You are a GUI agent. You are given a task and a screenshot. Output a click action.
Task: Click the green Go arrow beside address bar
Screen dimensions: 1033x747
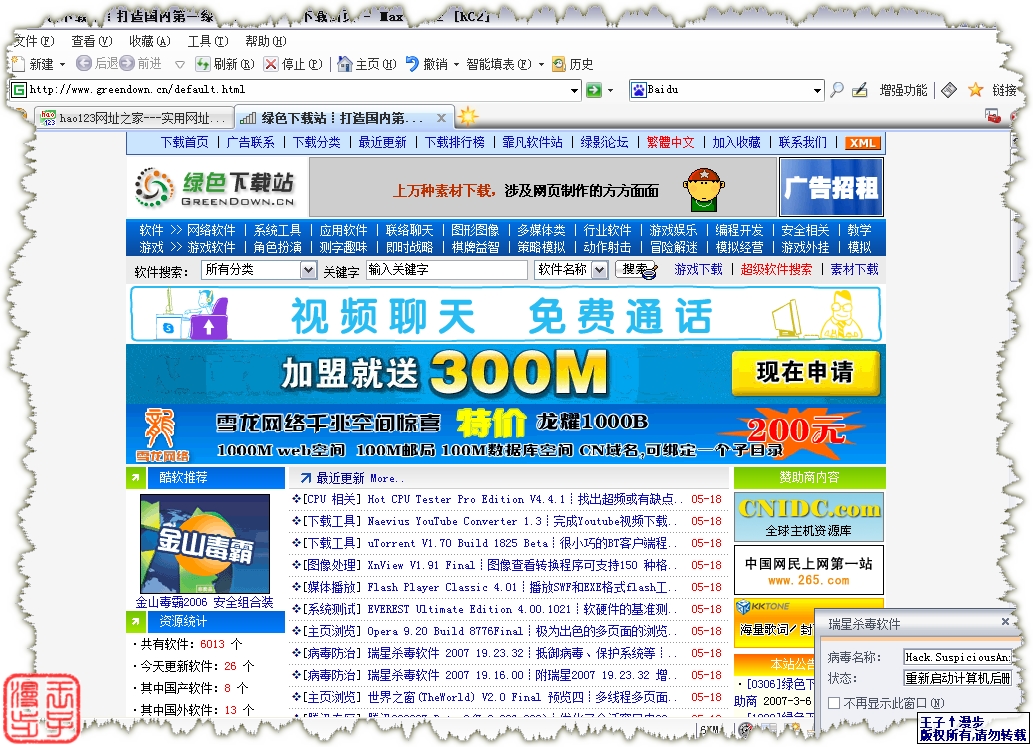(x=594, y=90)
